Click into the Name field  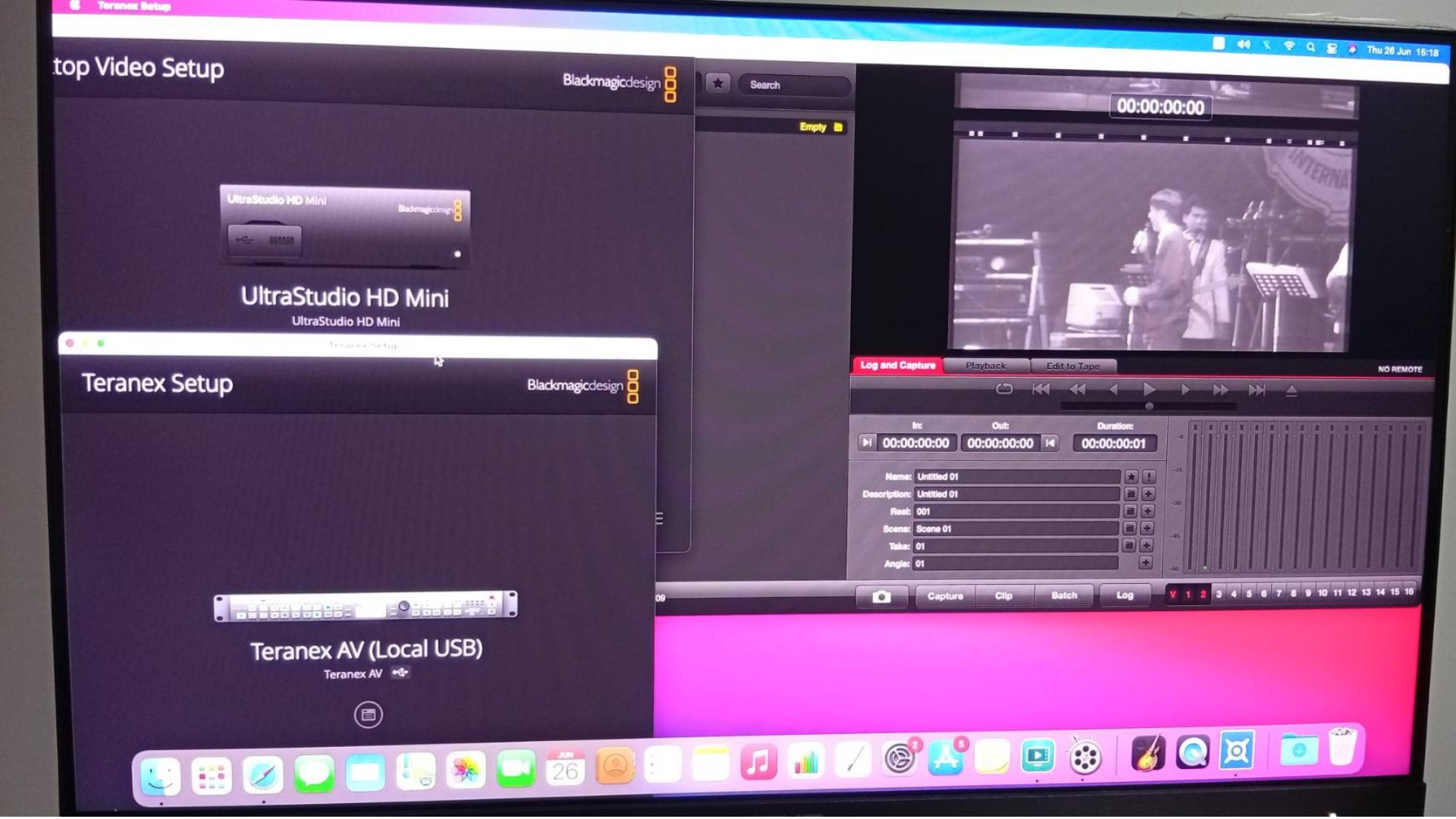point(1017,476)
